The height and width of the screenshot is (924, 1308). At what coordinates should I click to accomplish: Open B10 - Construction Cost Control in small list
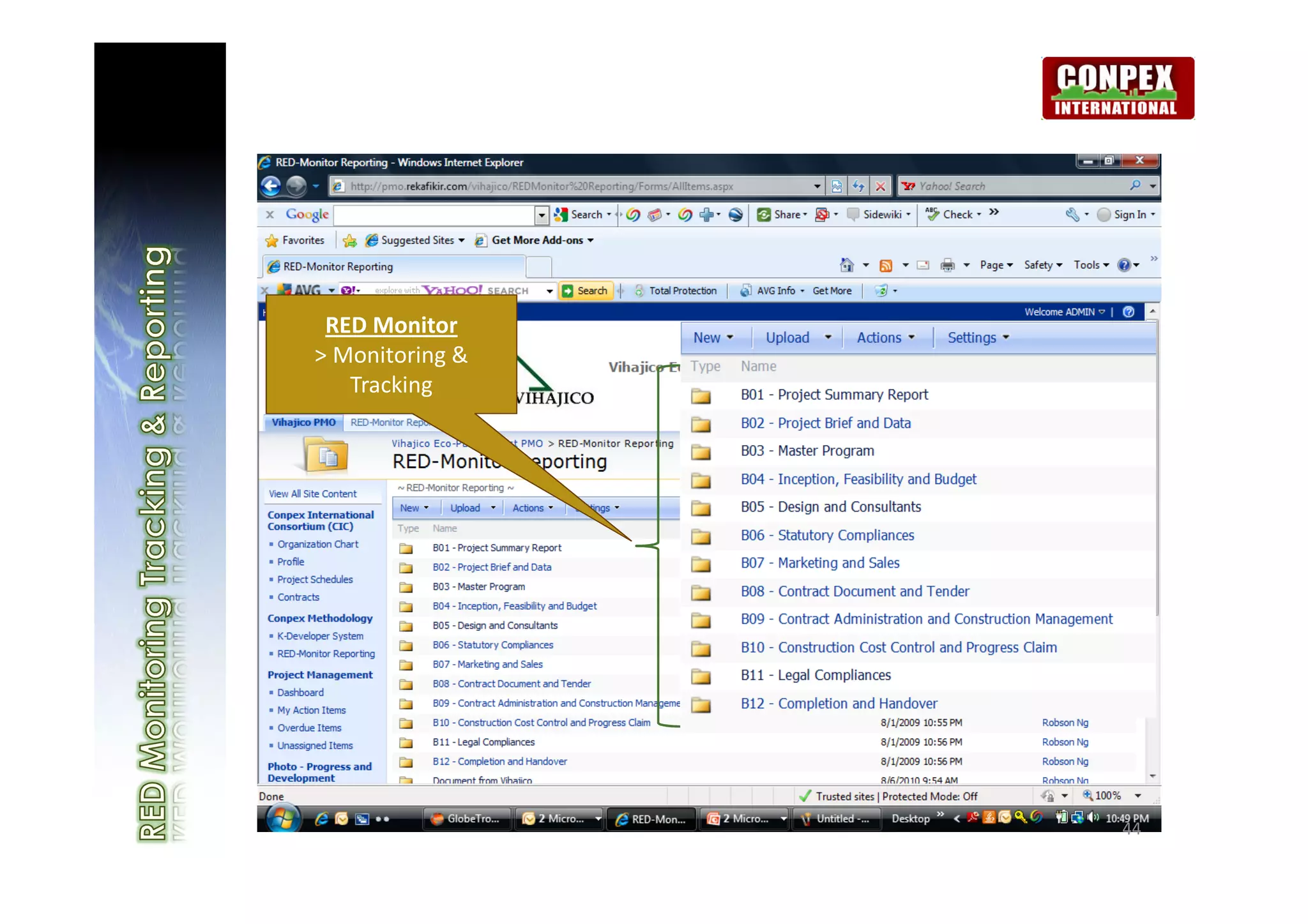point(541,722)
